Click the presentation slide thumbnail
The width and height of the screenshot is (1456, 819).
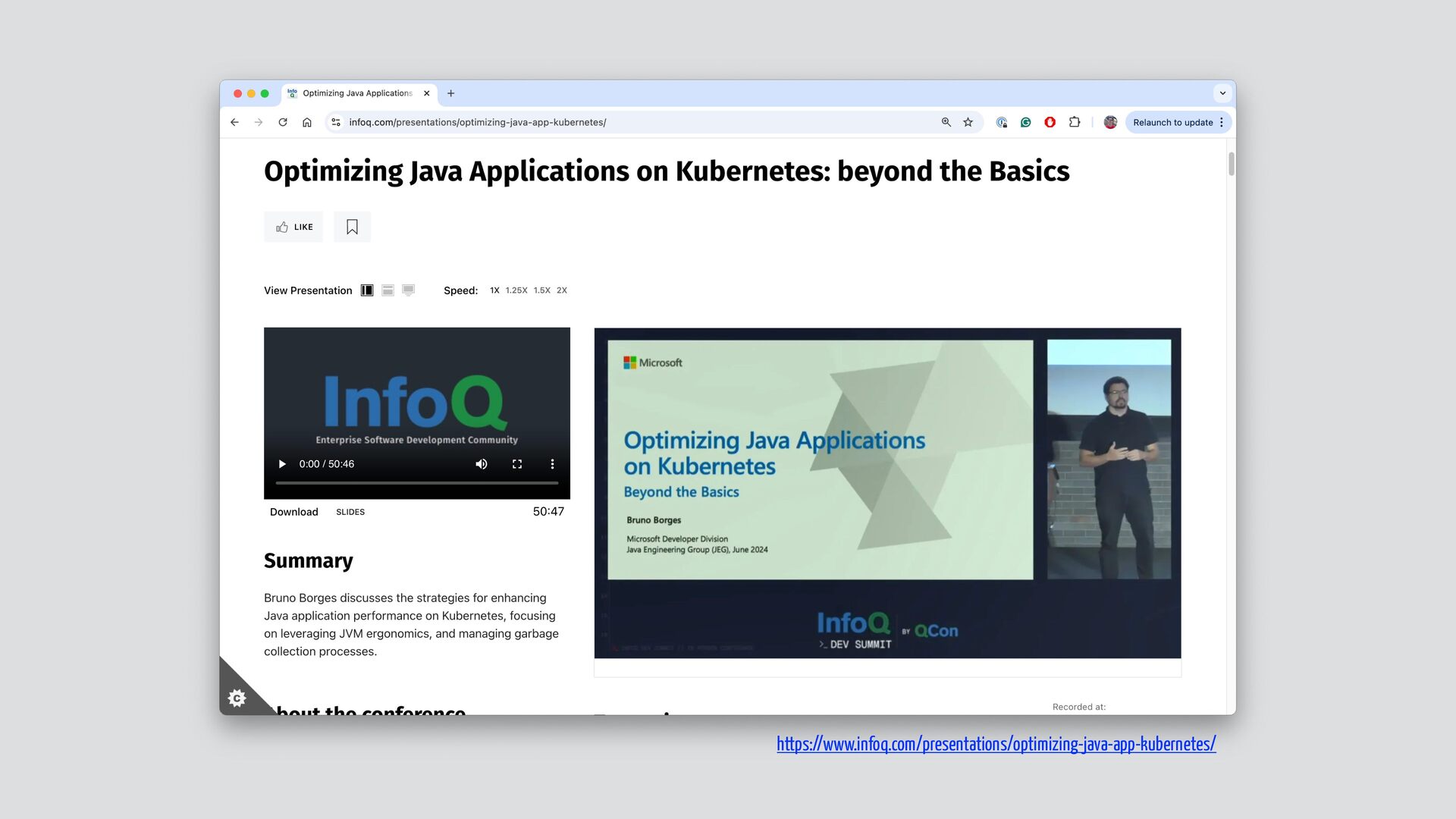click(887, 493)
